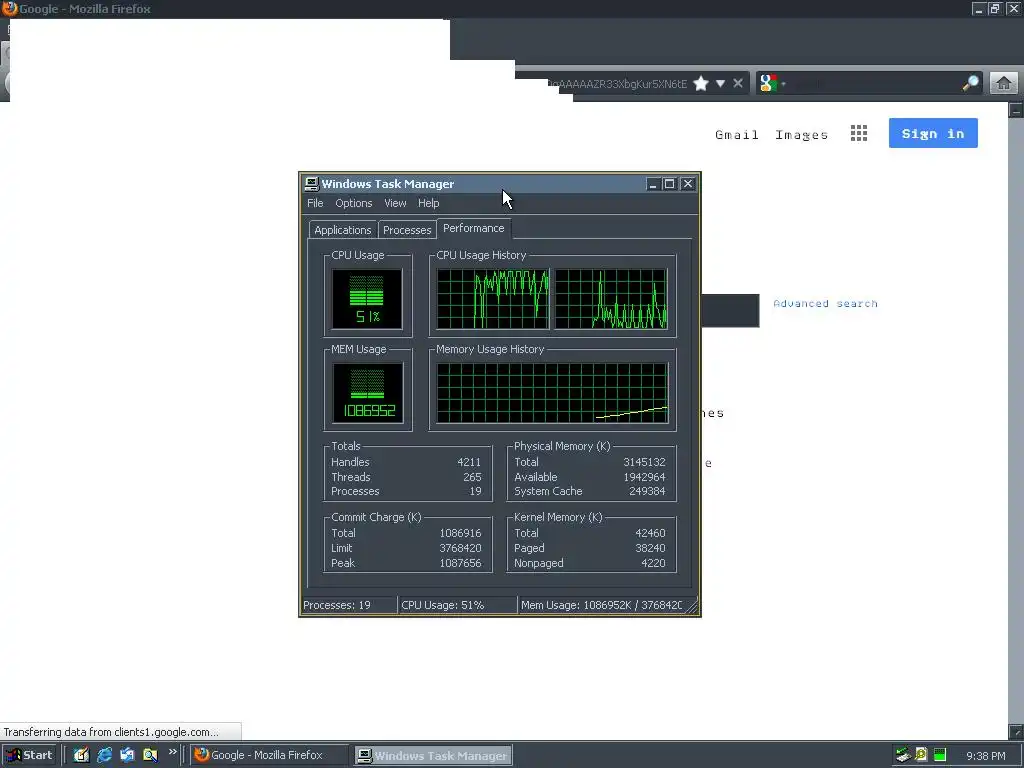Click Kernel Memory Nonpaged 4220

[653, 563]
